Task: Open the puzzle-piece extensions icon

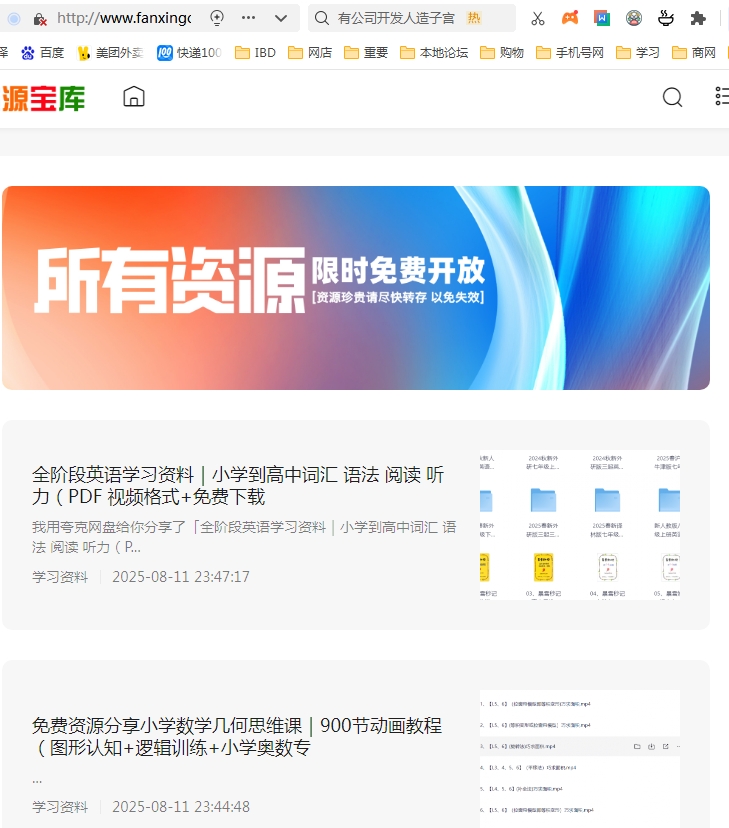Action: pos(698,18)
